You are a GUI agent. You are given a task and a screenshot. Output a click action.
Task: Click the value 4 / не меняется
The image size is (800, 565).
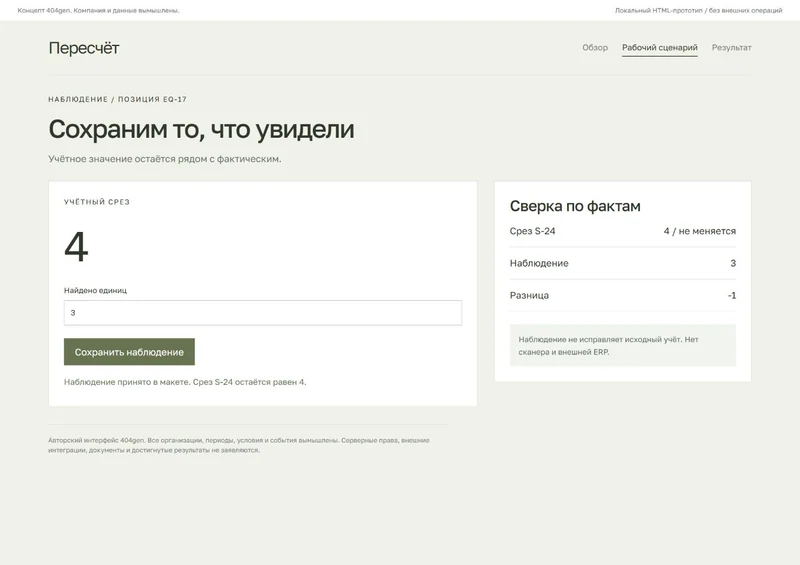click(699, 231)
